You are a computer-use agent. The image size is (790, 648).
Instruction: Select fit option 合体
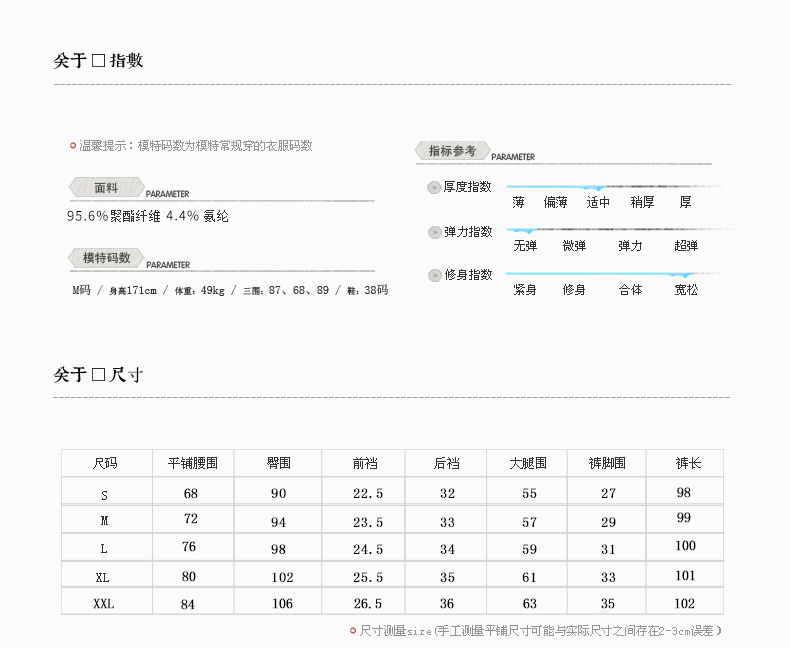point(630,290)
